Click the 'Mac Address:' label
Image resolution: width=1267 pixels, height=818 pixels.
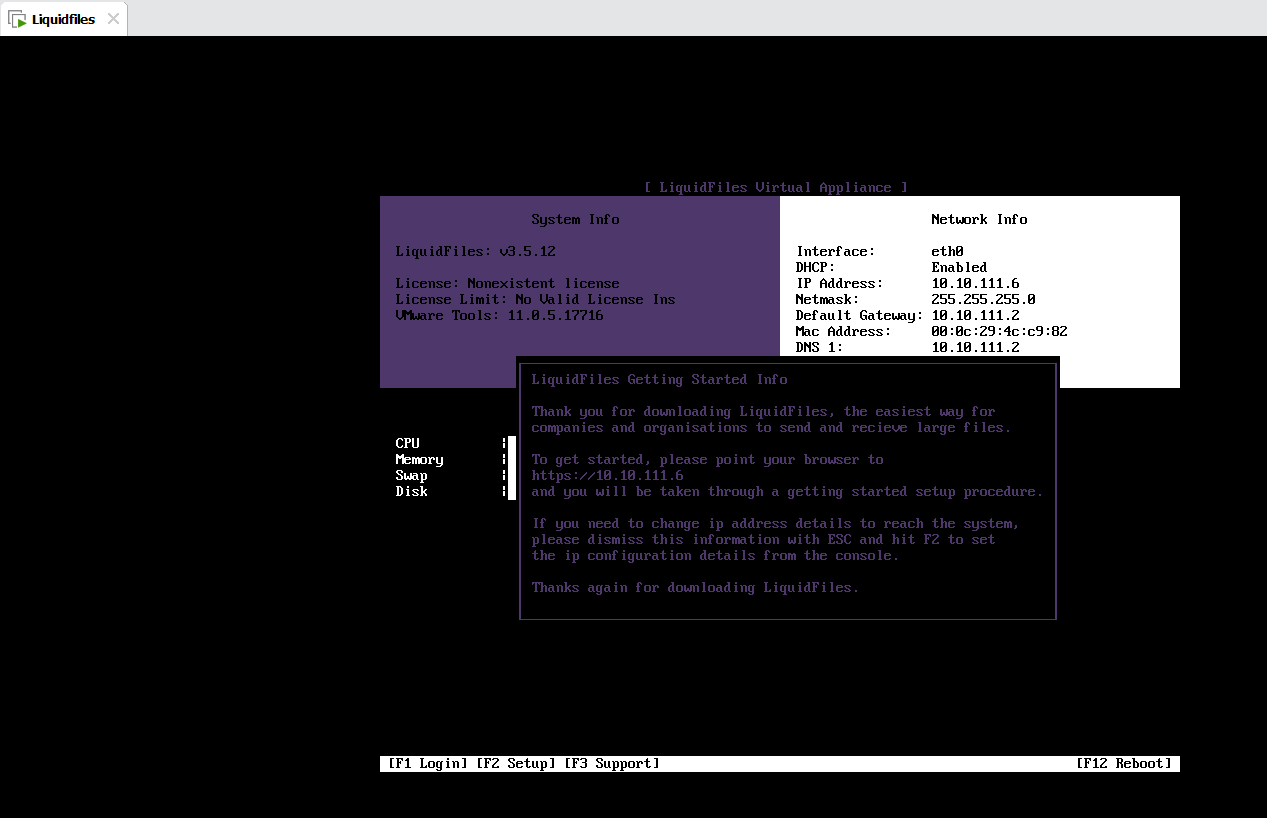coord(843,332)
